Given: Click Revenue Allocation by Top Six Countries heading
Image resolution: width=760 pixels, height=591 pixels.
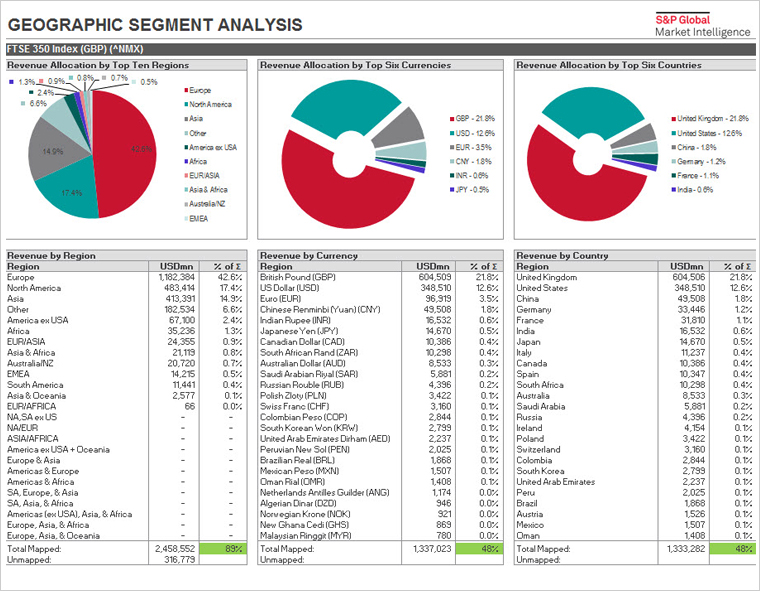Looking at the screenshot, I should point(609,65).
